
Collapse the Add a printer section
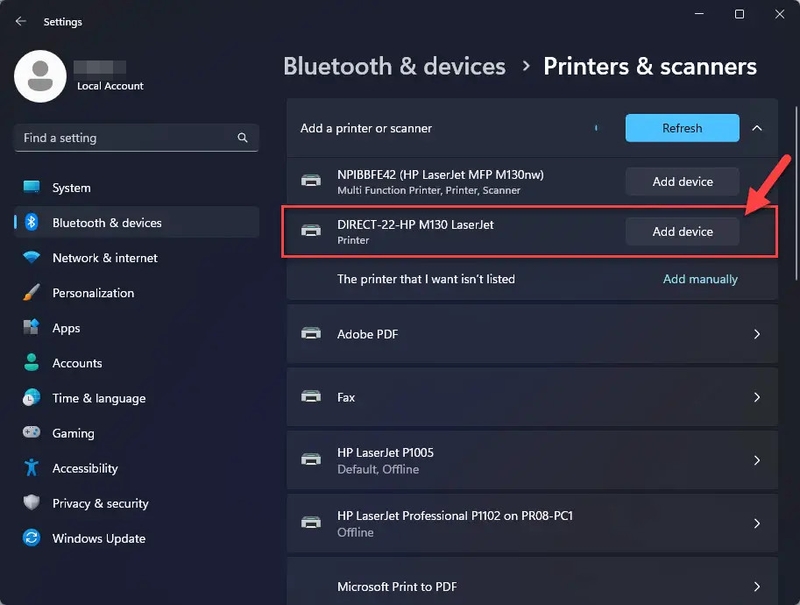click(757, 128)
